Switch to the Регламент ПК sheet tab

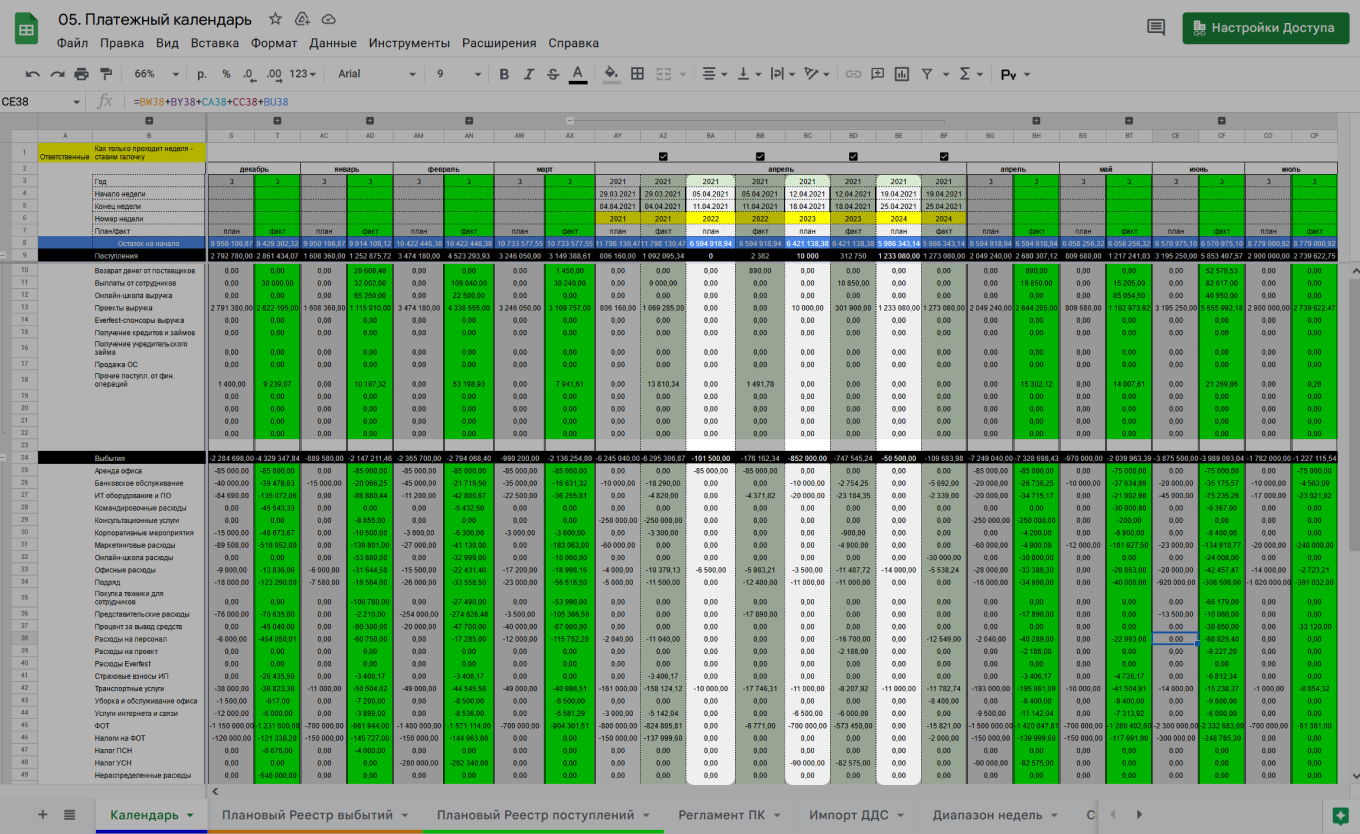pyautogui.click(x=721, y=815)
